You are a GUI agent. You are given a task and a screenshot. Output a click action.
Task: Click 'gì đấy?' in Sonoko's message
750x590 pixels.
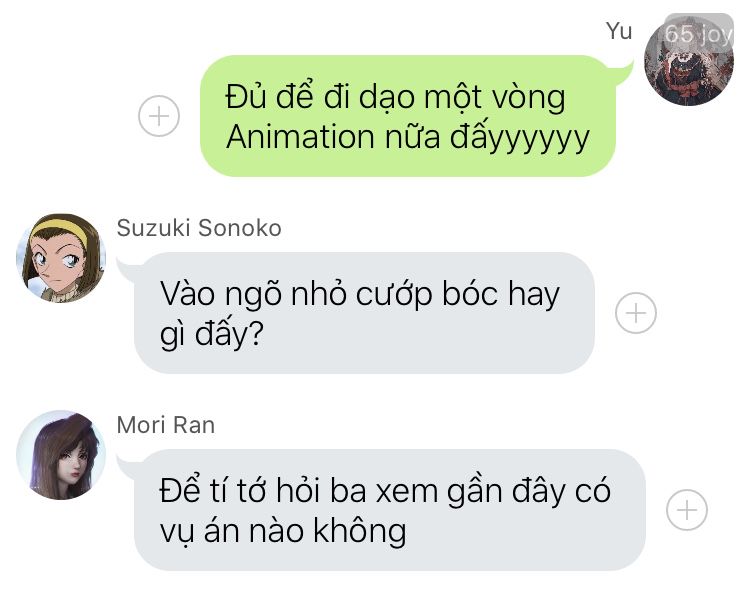212,334
